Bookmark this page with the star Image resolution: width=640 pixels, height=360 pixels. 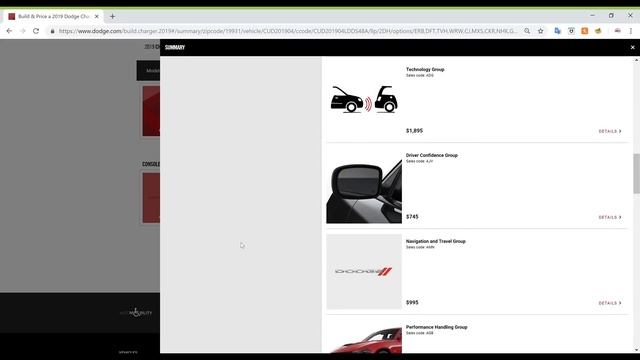[x=540, y=31]
